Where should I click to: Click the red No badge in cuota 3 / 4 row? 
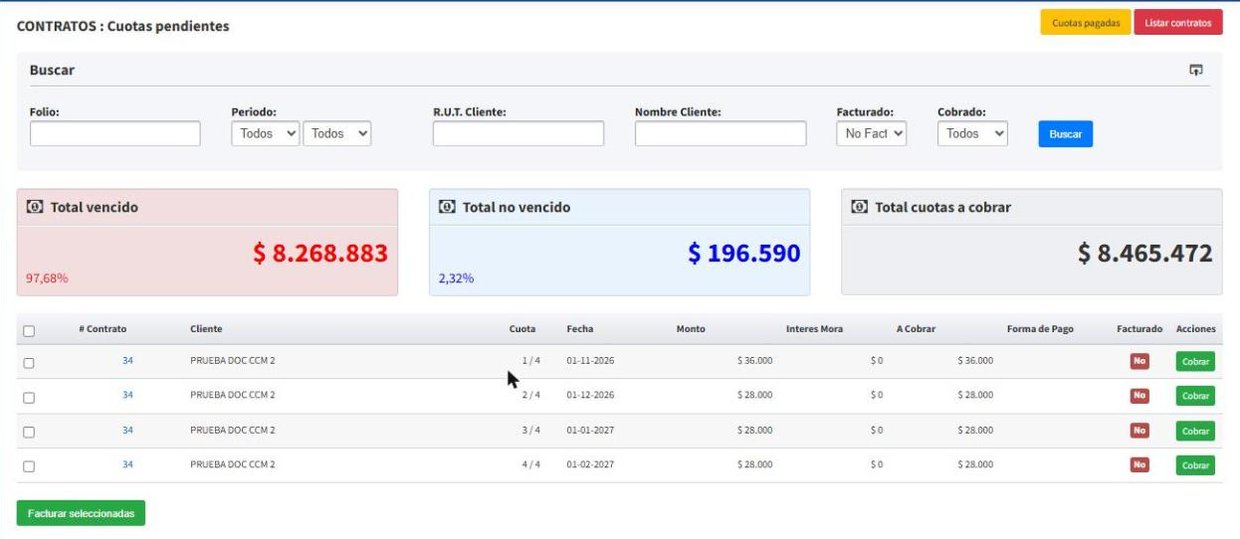pos(1139,430)
